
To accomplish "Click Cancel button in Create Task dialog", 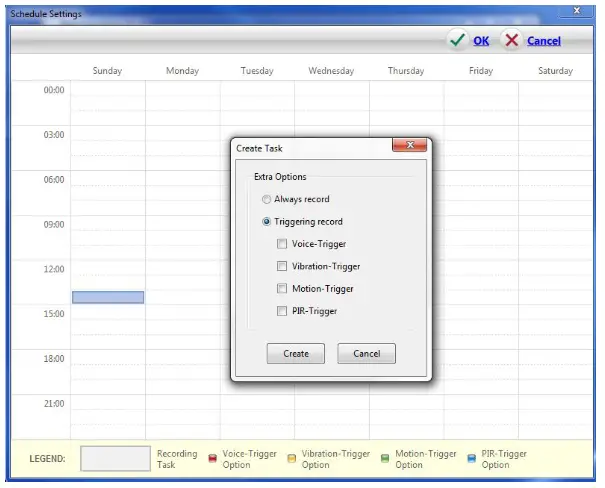I will (x=367, y=353).
